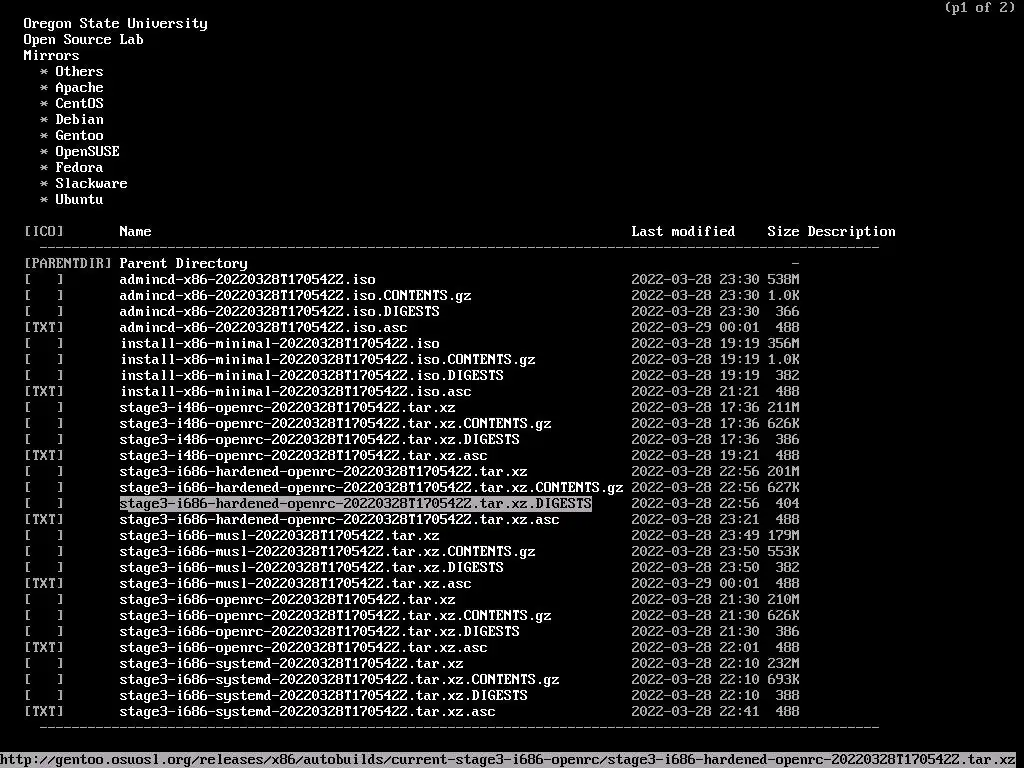
Task: Open the OpenSUSE mirror link
Action: (87, 152)
